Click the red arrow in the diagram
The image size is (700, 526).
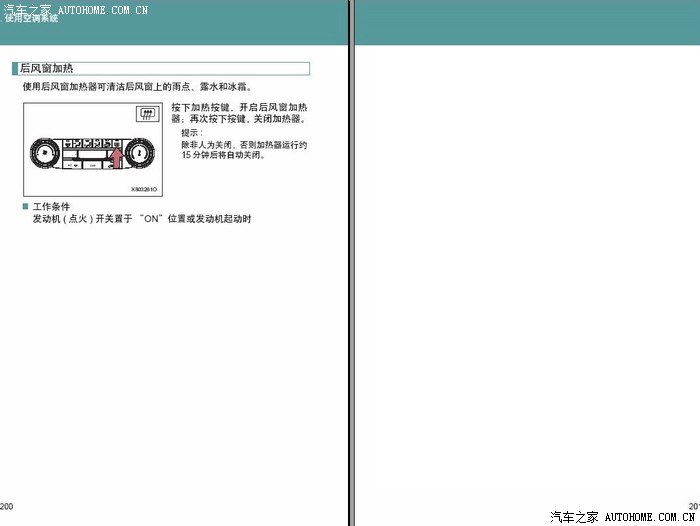(x=117, y=158)
